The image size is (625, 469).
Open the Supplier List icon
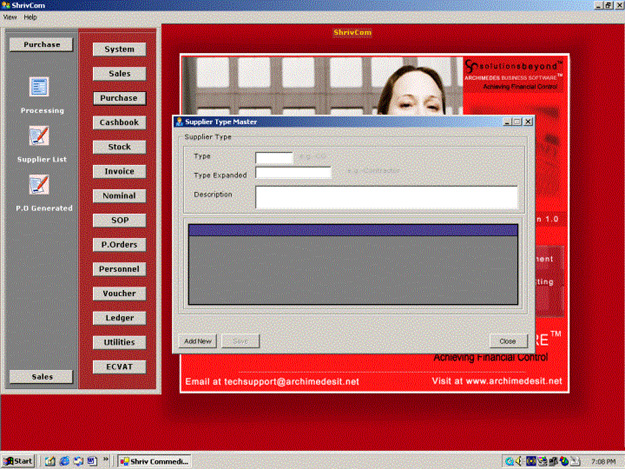(x=40, y=136)
